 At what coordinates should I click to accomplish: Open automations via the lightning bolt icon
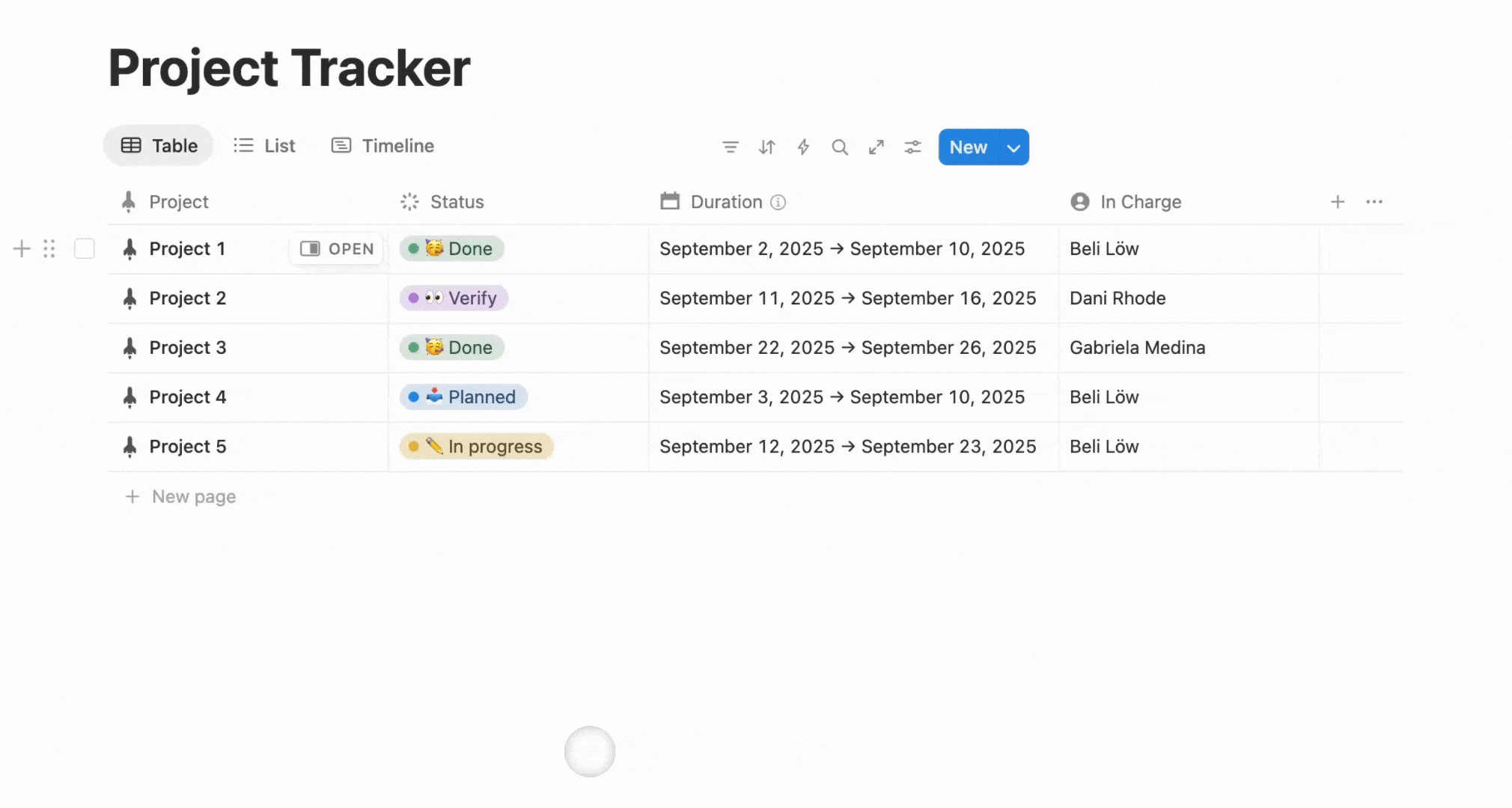[x=803, y=147]
